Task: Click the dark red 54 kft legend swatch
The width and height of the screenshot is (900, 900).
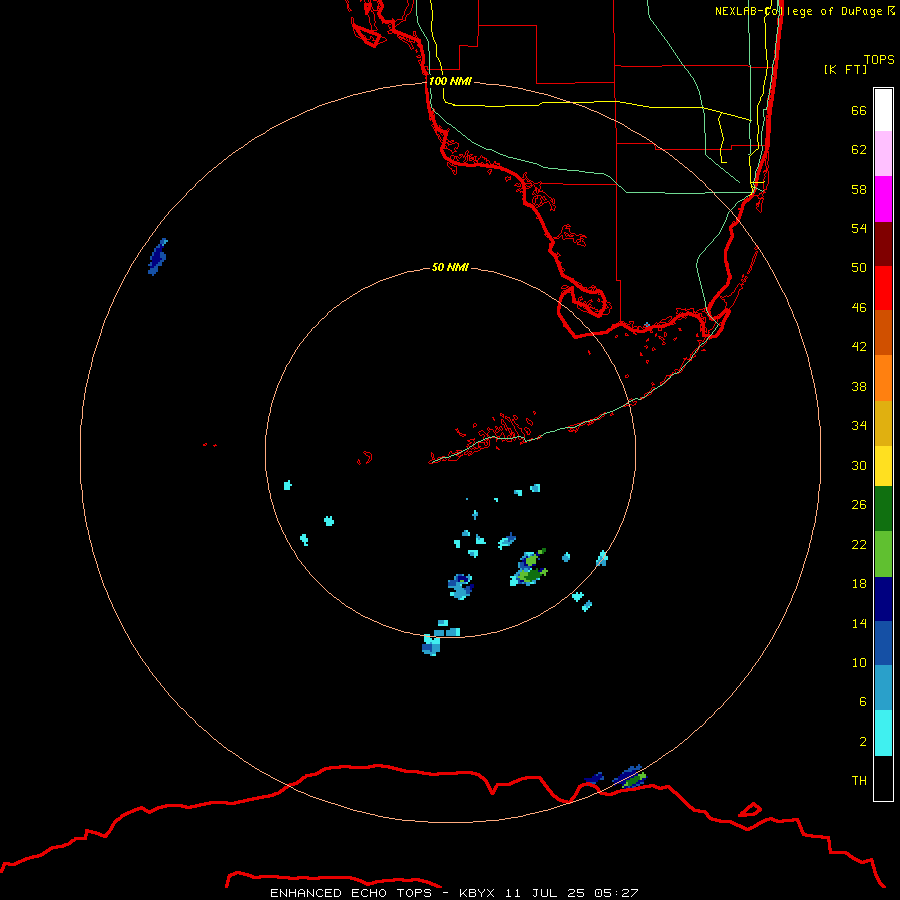Action: (x=883, y=244)
